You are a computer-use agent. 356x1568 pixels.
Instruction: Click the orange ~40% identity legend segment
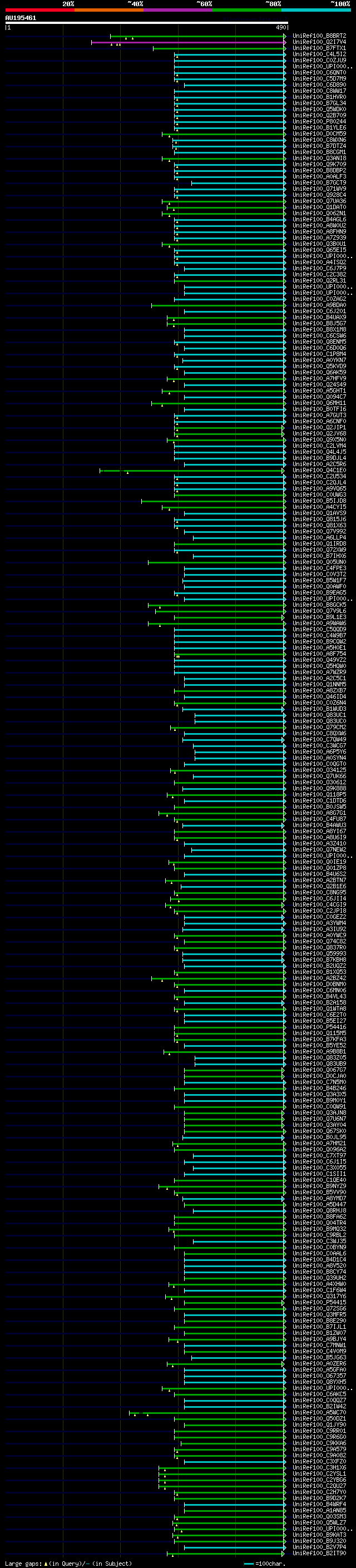[109, 11]
